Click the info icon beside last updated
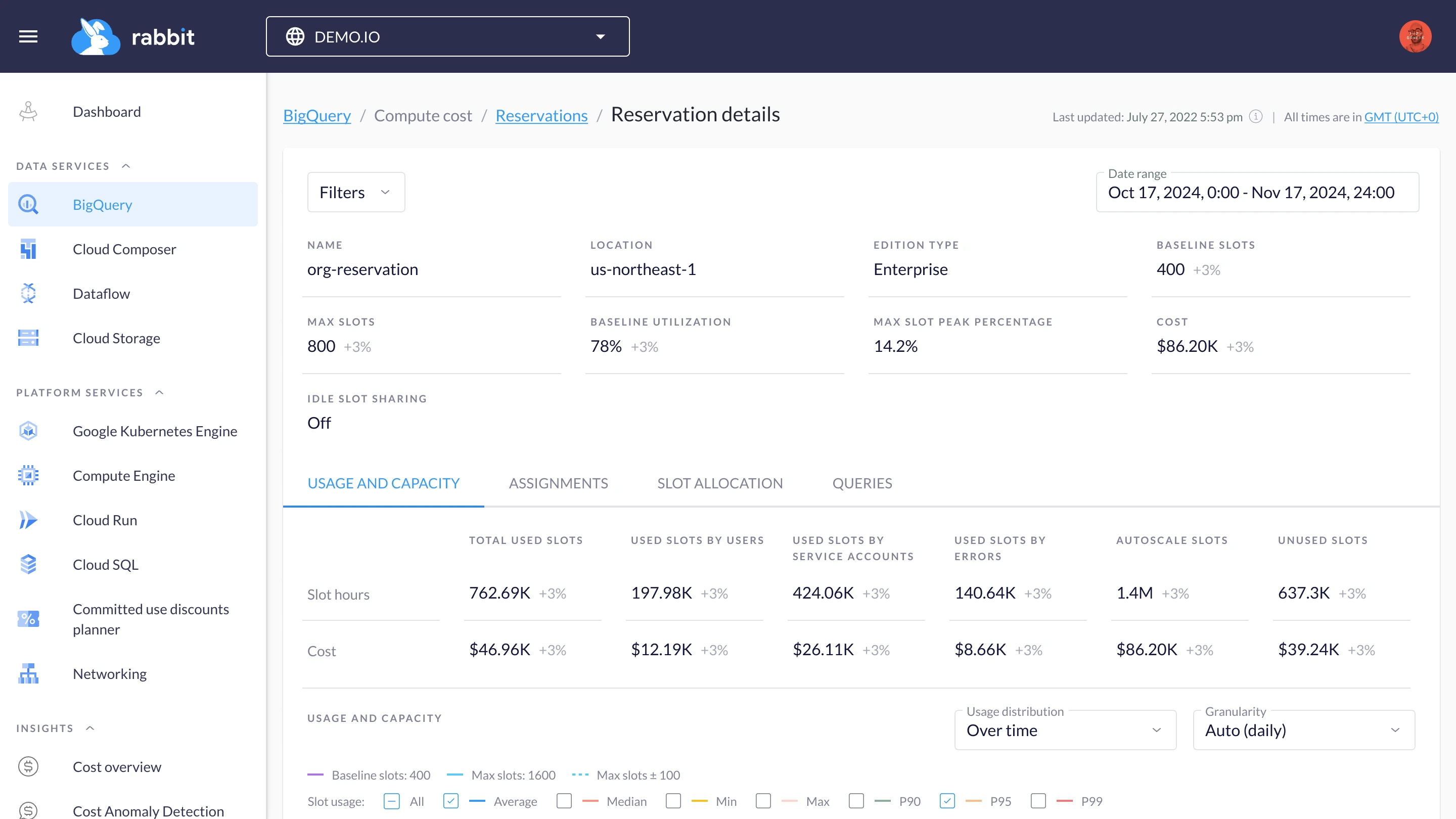This screenshot has height=819, width=1456. tap(1255, 116)
